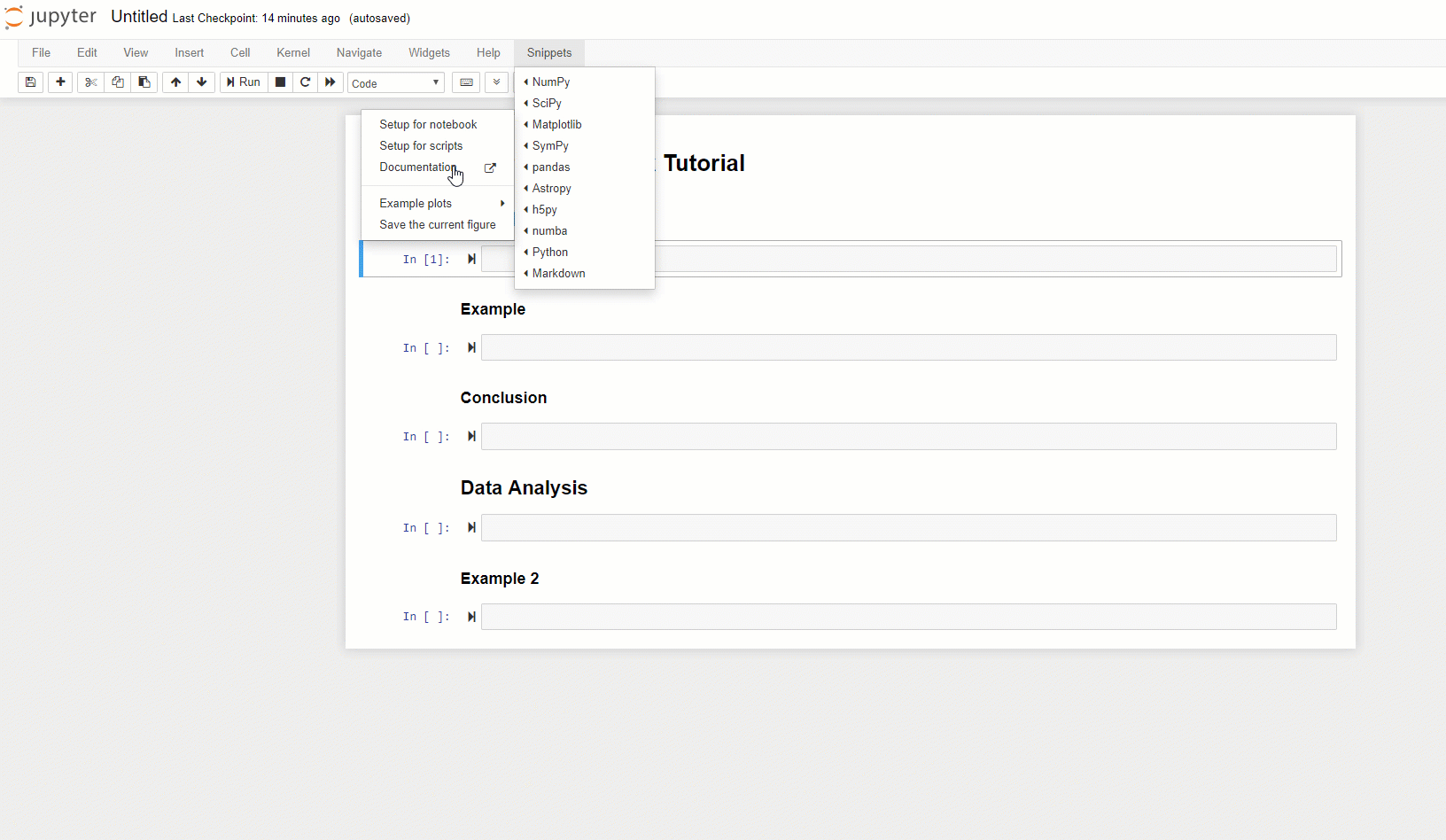Interrupt the kernel with the stop icon

pyautogui.click(x=280, y=82)
